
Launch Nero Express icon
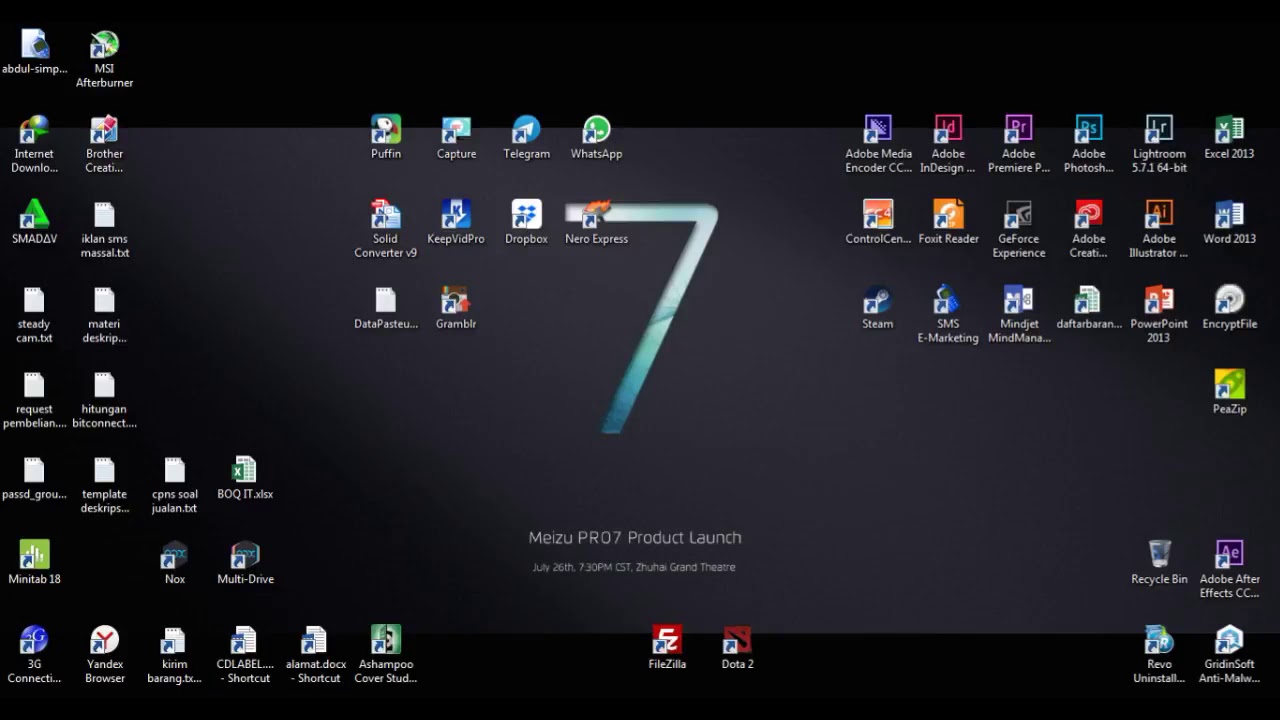click(x=596, y=215)
